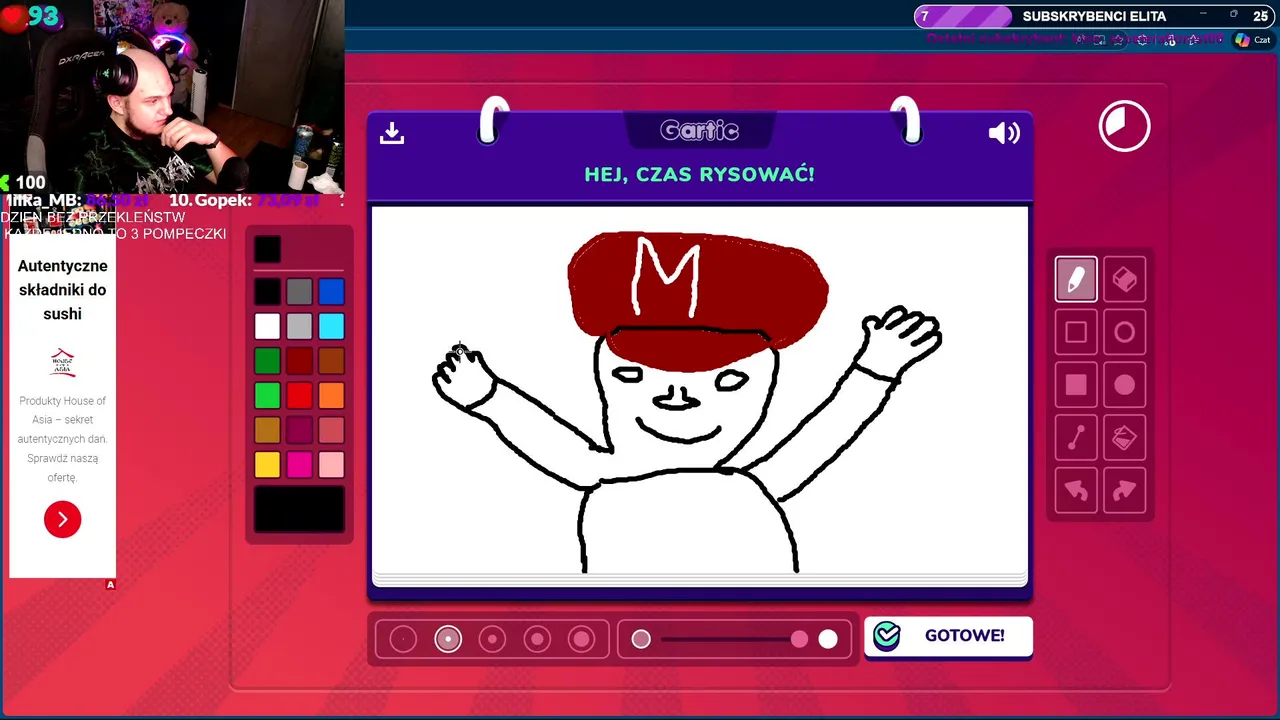Image resolution: width=1280 pixels, height=720 pixels.
Task: Select the brown color swatch
Action: (331, 361)
